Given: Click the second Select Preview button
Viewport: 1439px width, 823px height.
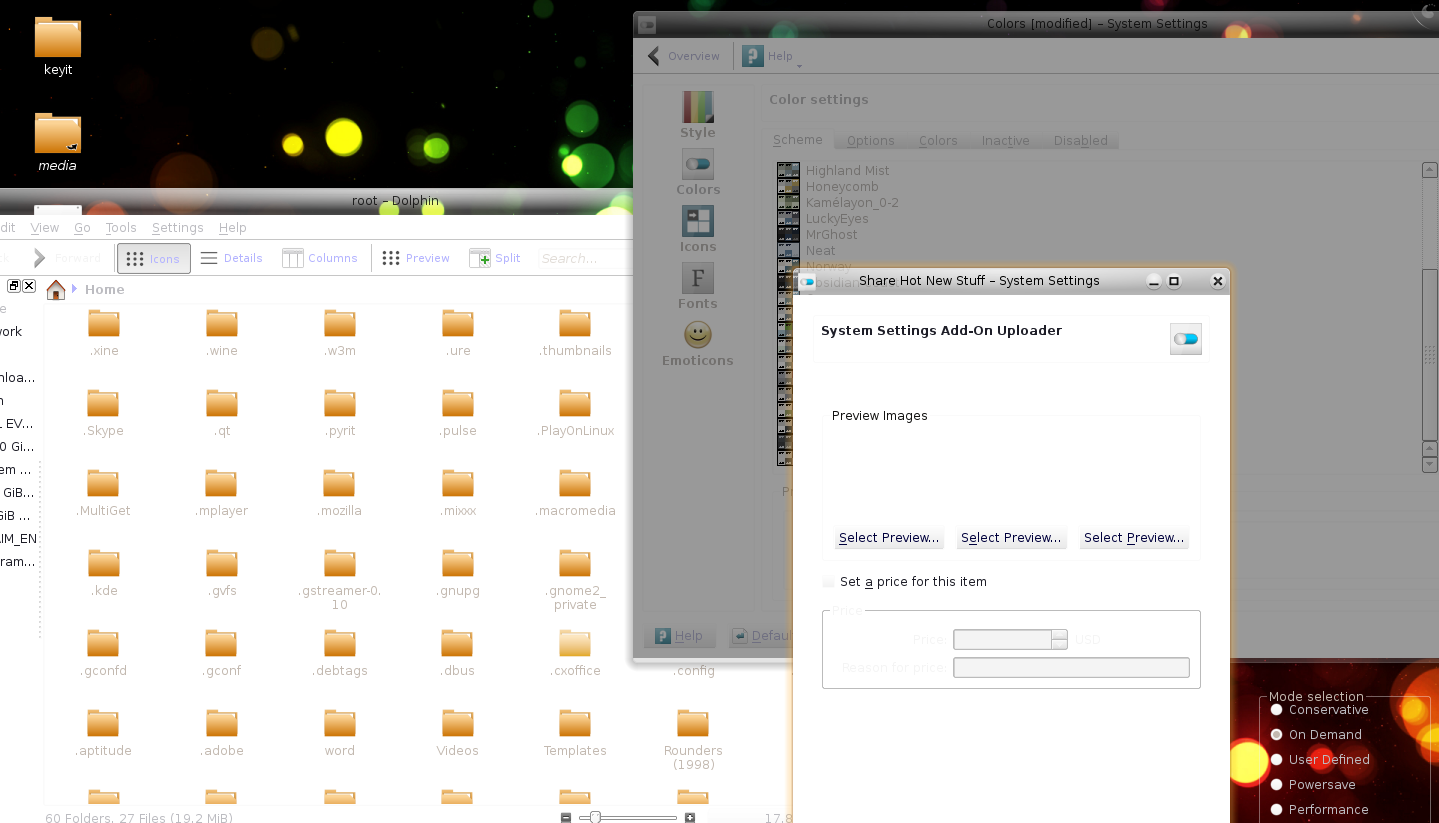Looking at the screenshot, I should 1011,538.
